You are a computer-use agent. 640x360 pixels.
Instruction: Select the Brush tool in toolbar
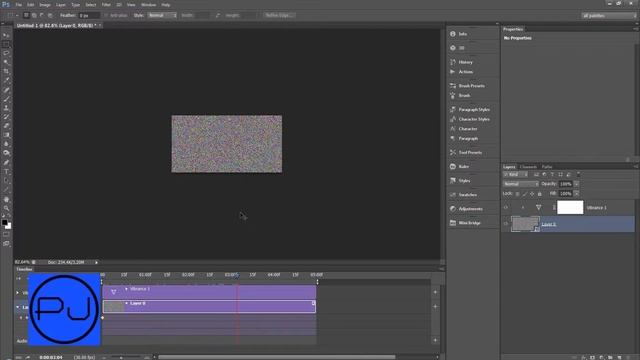tap(6, 99)
